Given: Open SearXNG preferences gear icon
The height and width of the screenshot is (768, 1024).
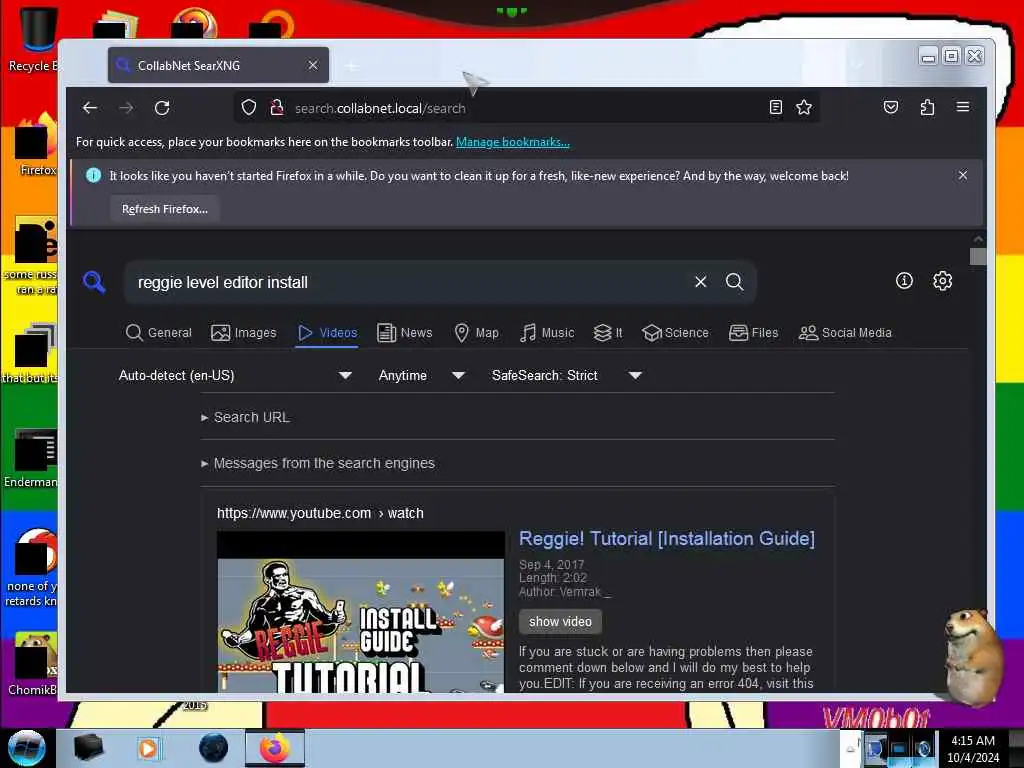Looking at the screenshot, I should pyautogui.click(x=942, y=281).
